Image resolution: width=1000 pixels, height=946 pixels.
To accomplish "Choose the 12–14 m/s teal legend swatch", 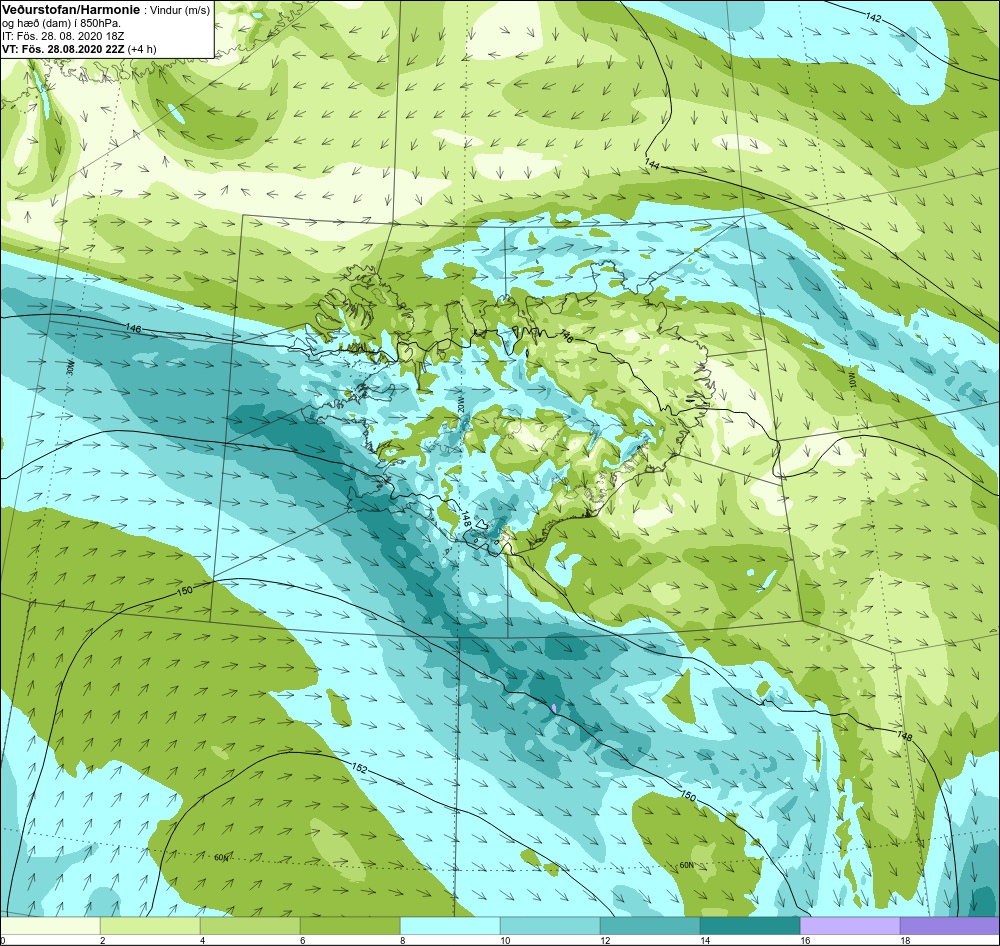I will 650,926.
